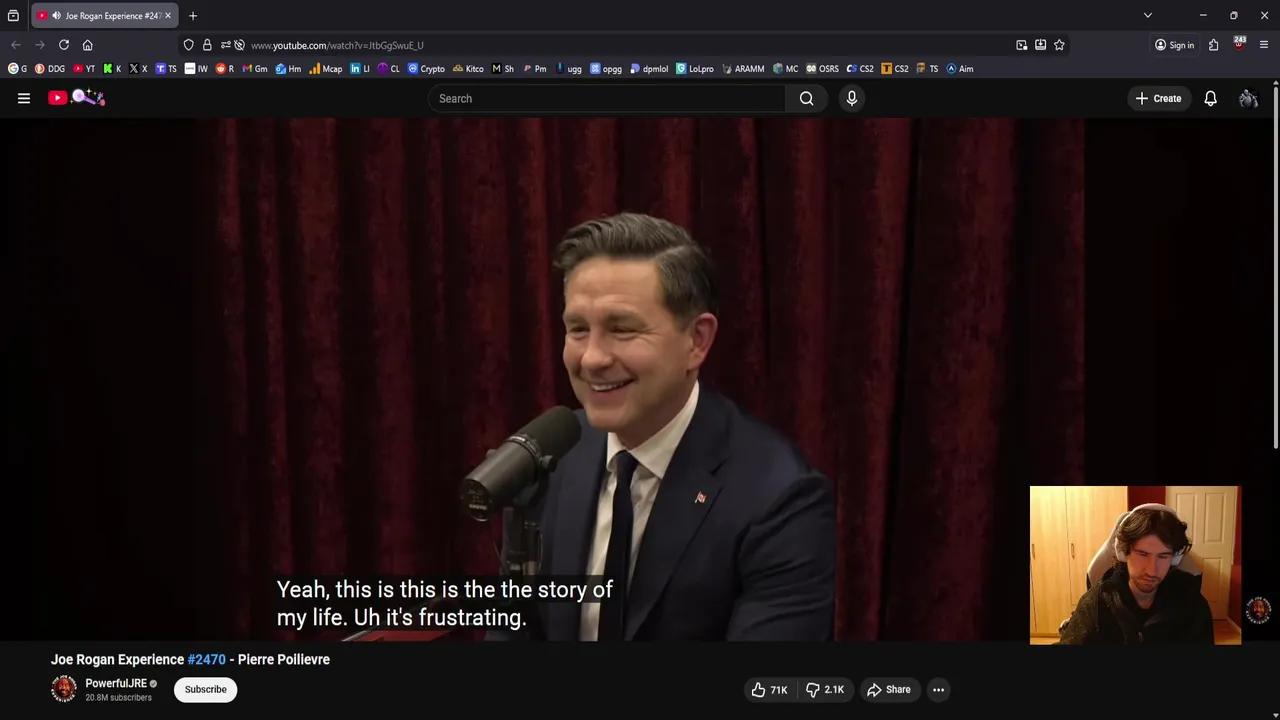The width and height of the screenshot is (1280, 720).
Task: Open the PowerfulJRE channel avatar
Action: [x=64, y=689]
